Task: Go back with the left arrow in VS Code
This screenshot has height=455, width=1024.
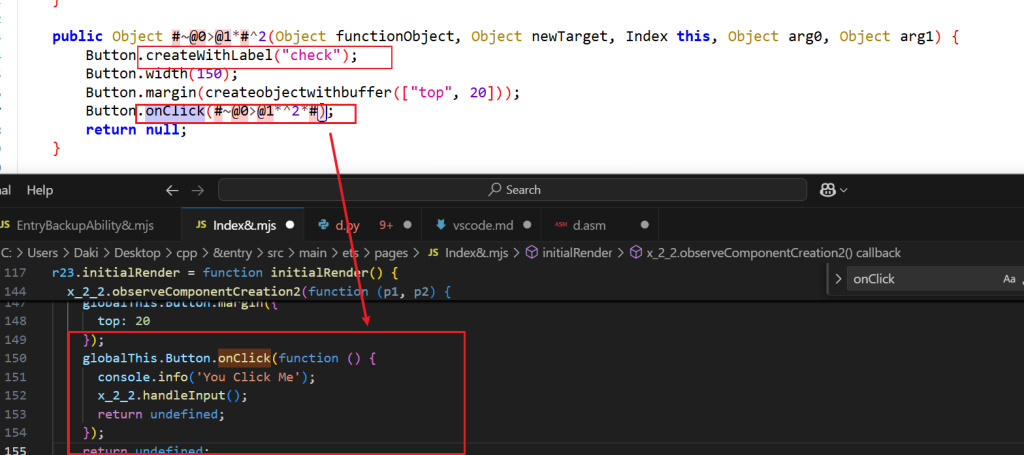Action: (172, 190)
